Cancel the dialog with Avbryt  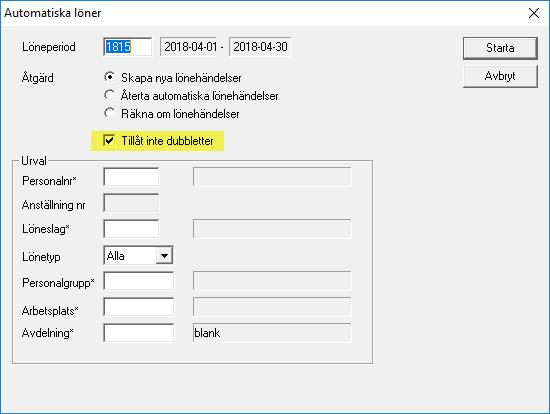coord(500,76)
